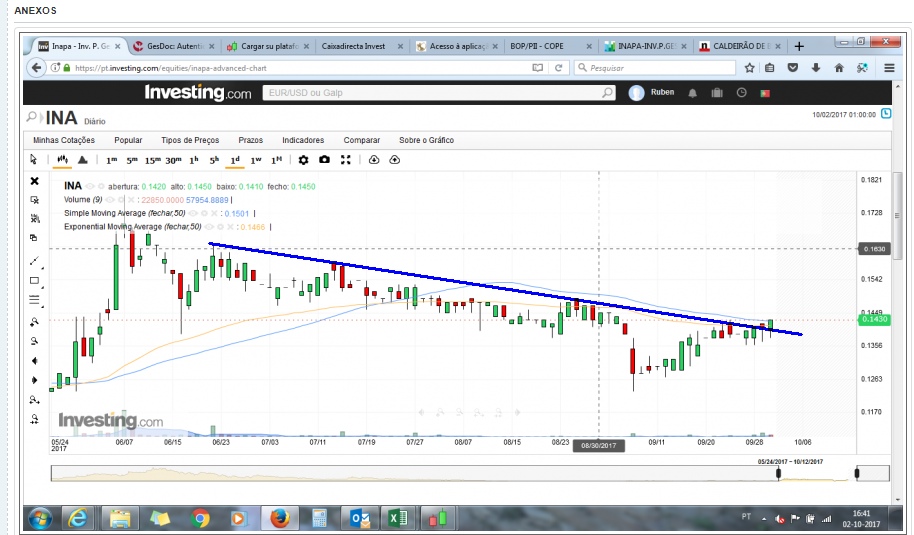Click the right handle of range slider
This screenshot has width=914, height=535.
pos(857,472)
